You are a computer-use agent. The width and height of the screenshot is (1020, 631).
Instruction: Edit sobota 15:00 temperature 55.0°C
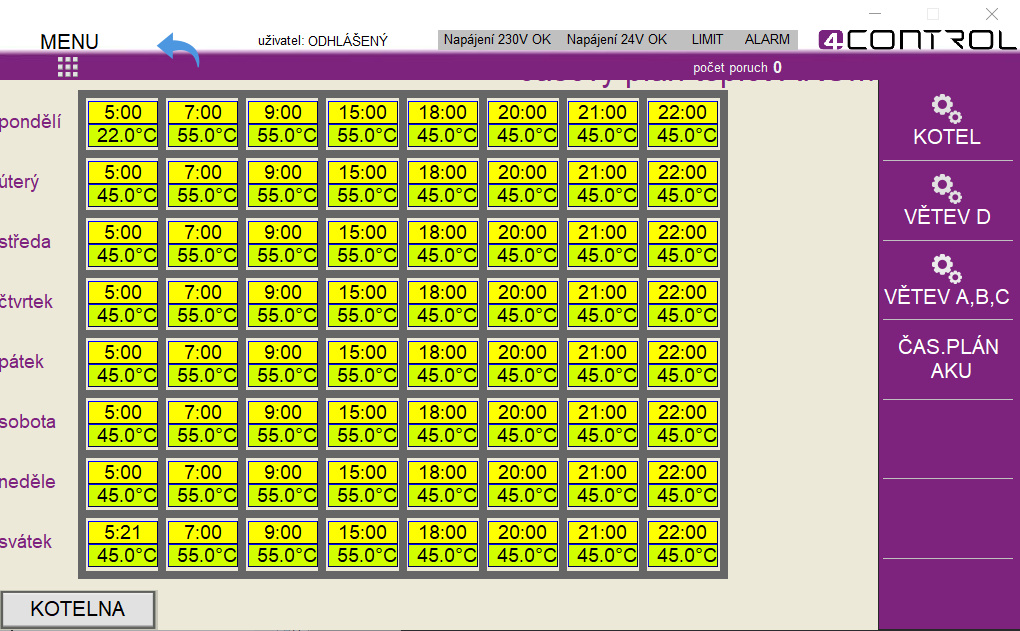pos(363,435)
